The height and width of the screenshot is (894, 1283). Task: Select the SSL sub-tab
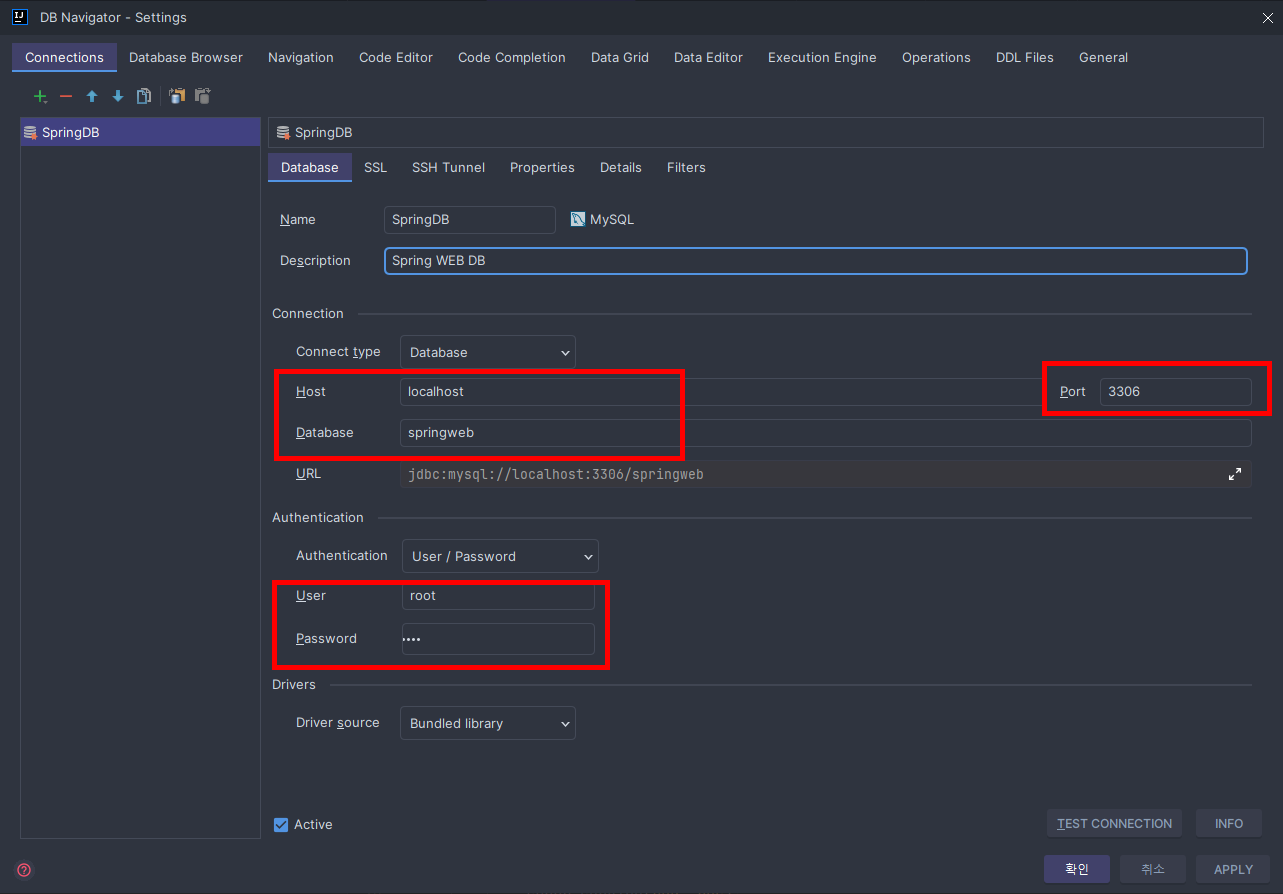[375, 167]
